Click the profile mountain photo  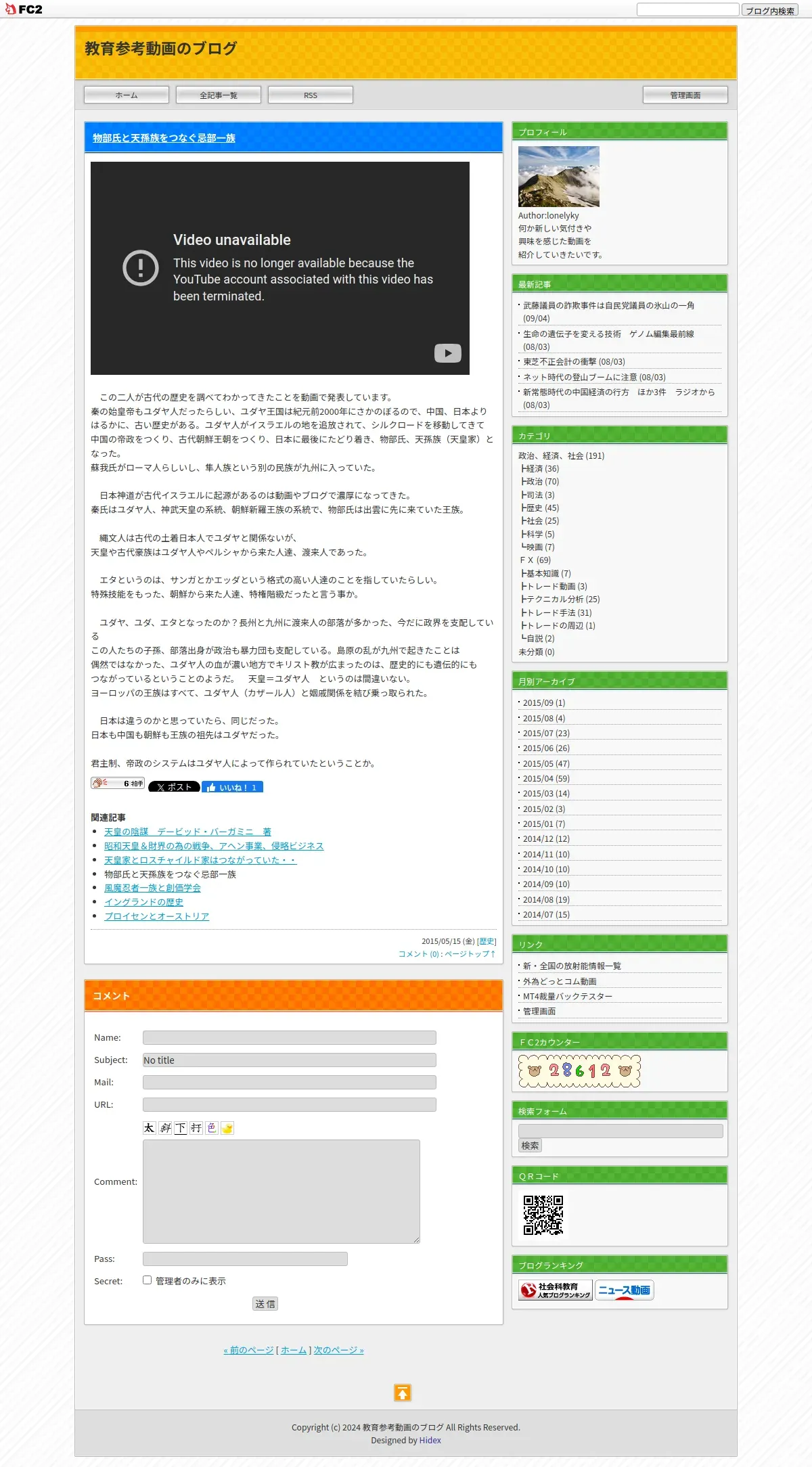point(559,177)
